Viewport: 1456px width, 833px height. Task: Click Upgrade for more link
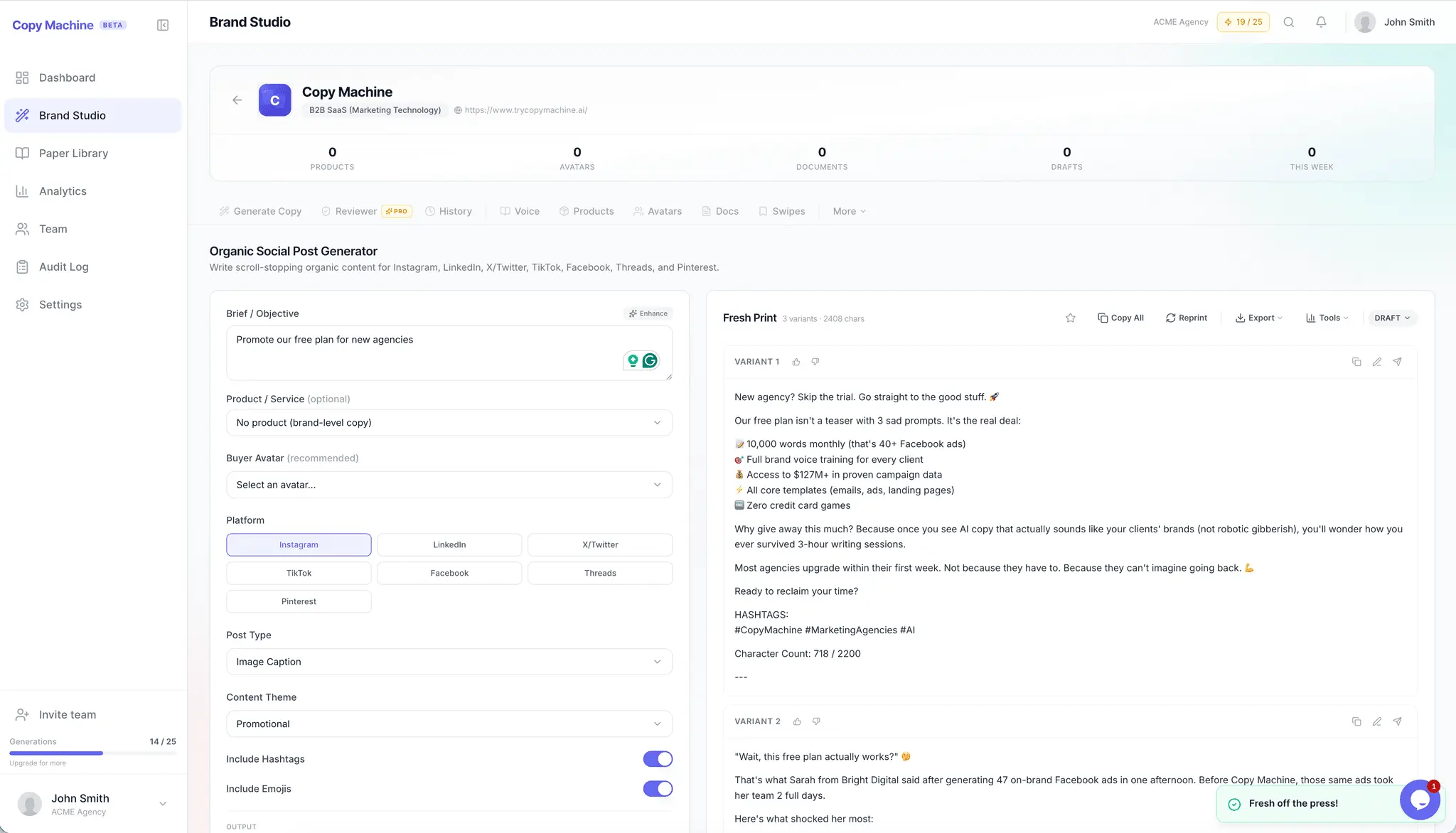[x=38, y=763]
